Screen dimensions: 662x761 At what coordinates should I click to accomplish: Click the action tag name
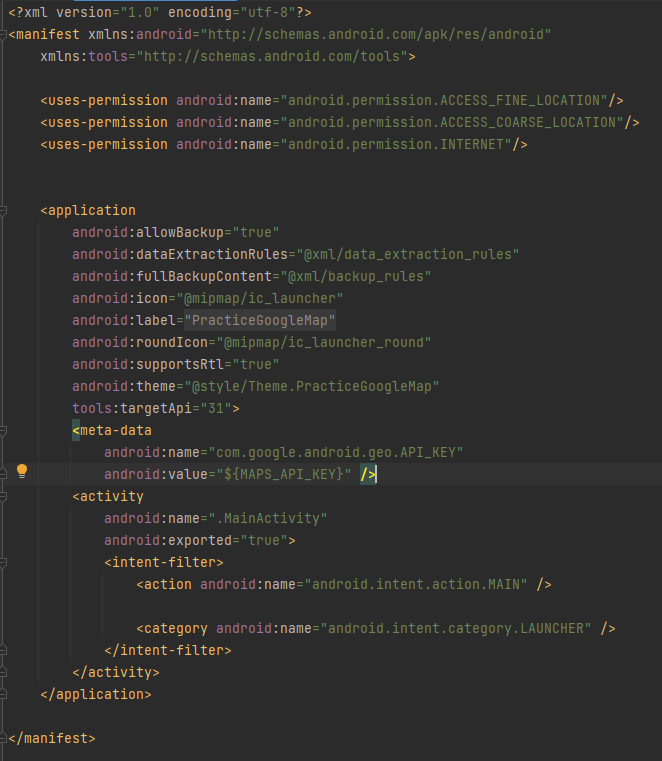pyautogui.click(x=168, y=584)
